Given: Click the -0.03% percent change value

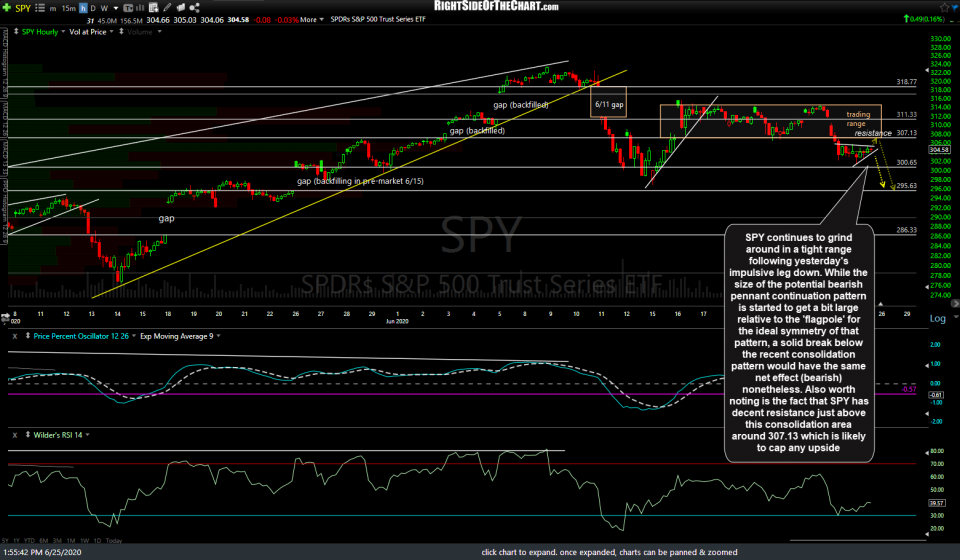Looking at the screenshot, I should [287, 20].
